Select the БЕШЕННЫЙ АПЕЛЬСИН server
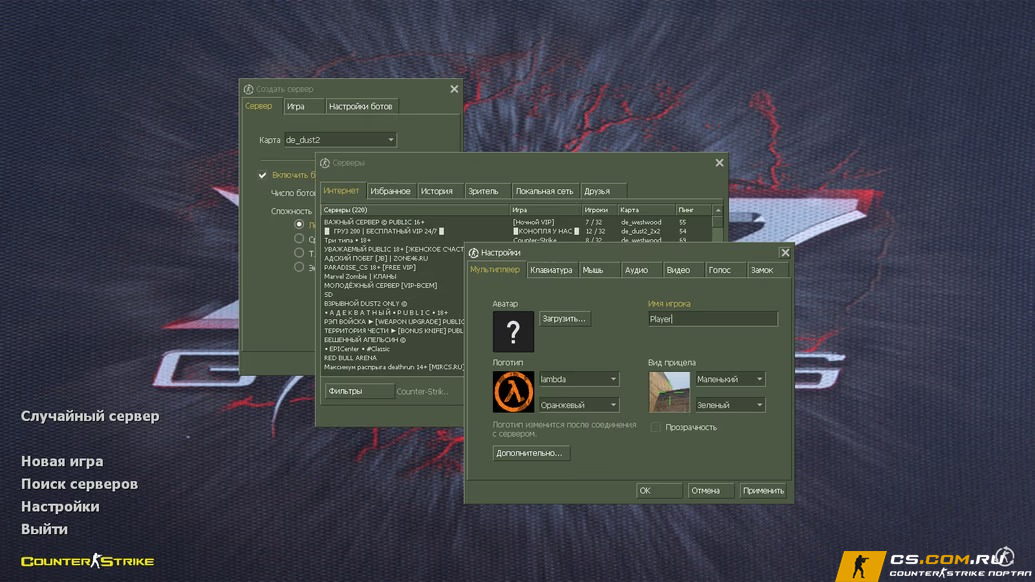The width and height of the screenshot is (1035, 582). click(393, 340)
